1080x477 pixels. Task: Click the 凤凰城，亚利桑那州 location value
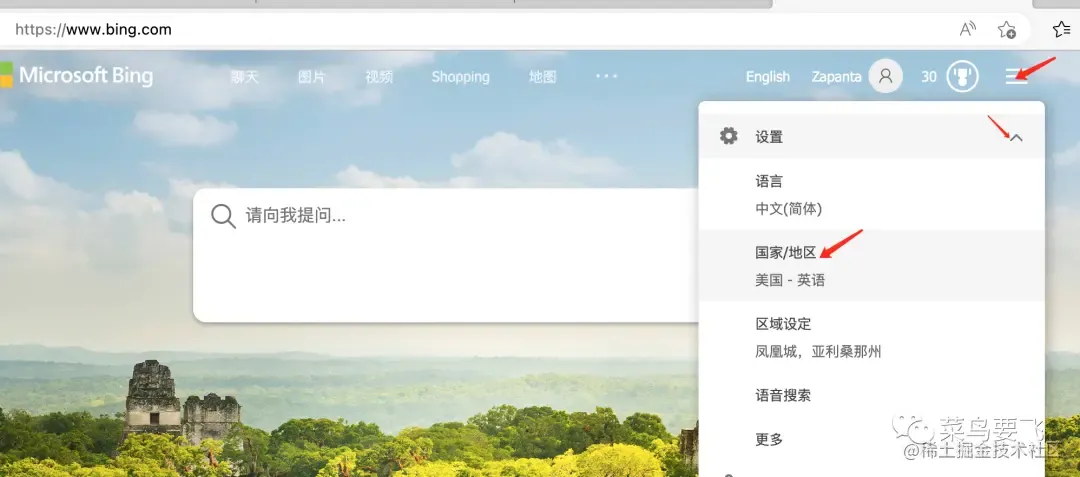tap(818, 352)
